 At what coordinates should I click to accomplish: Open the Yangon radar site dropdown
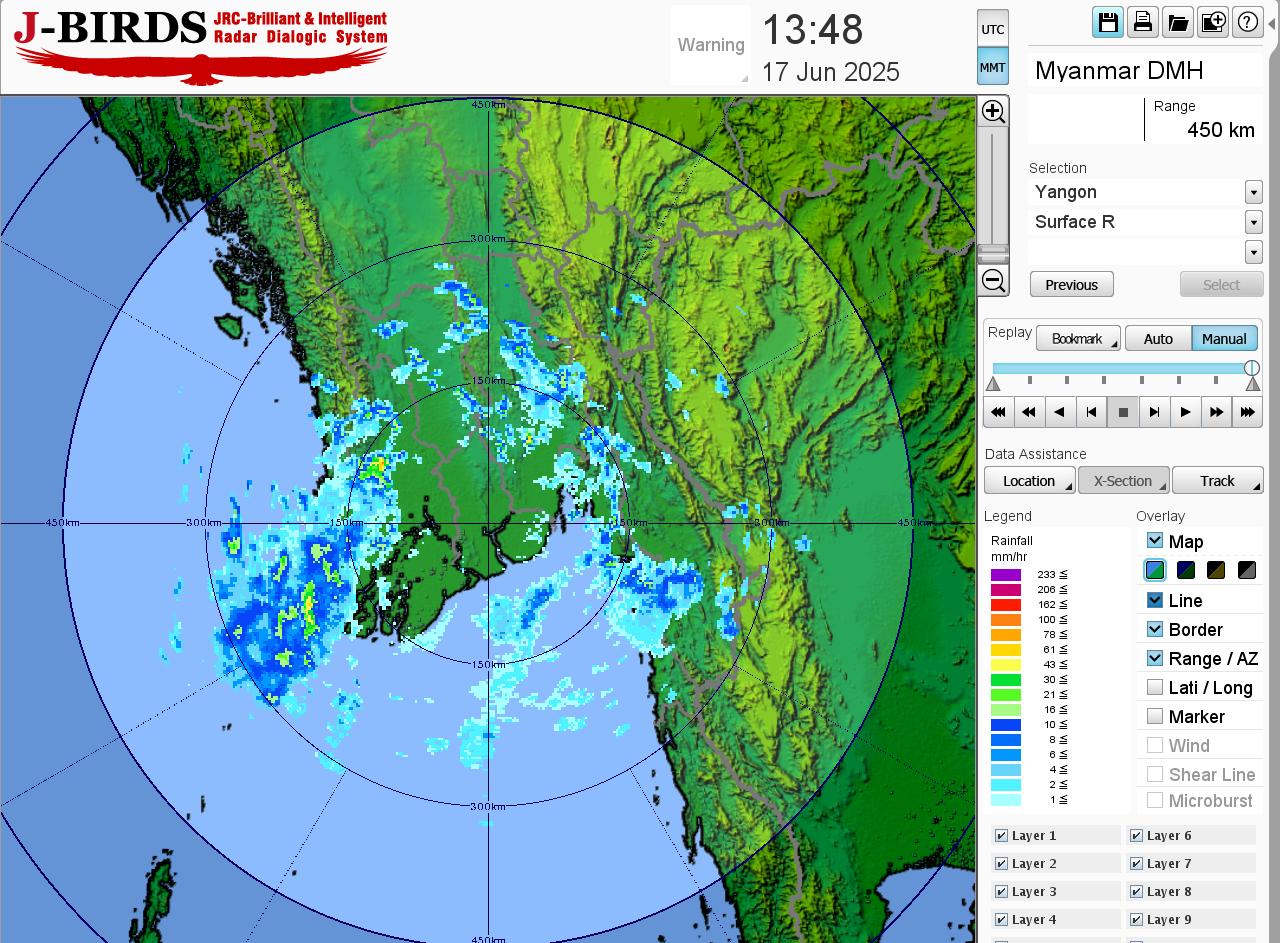pyautogui.click(x=1253, y=192)
